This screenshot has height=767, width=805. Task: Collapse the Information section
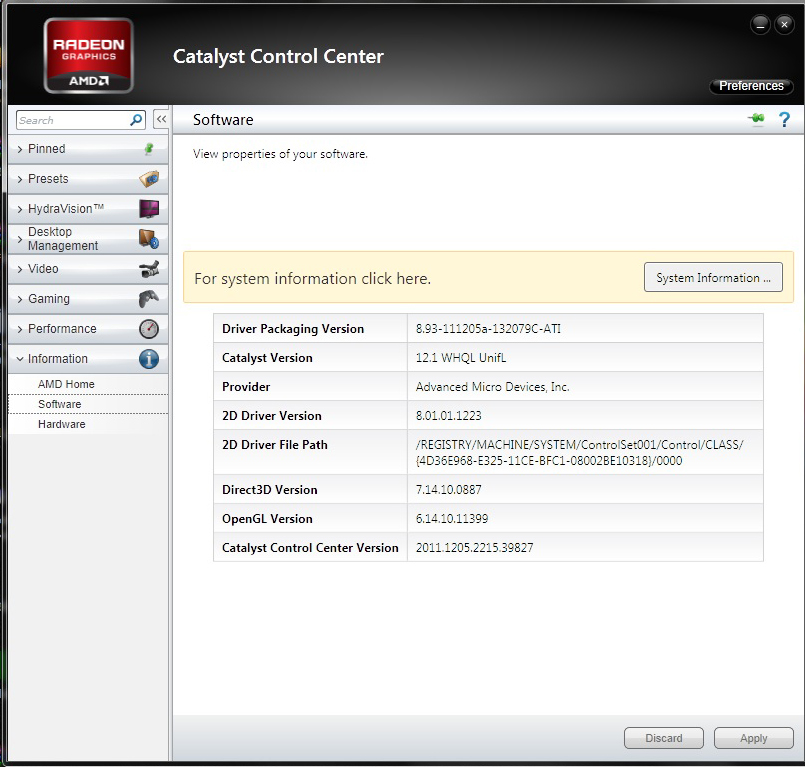(57, 359)
